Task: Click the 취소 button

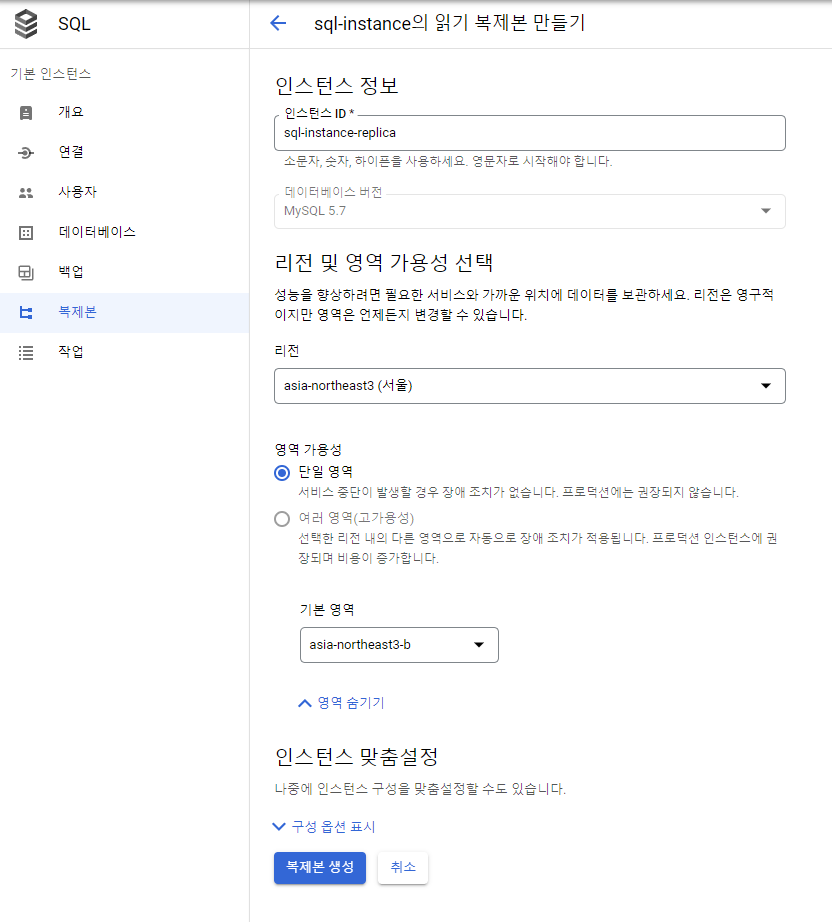Action: tap(403, 867)
